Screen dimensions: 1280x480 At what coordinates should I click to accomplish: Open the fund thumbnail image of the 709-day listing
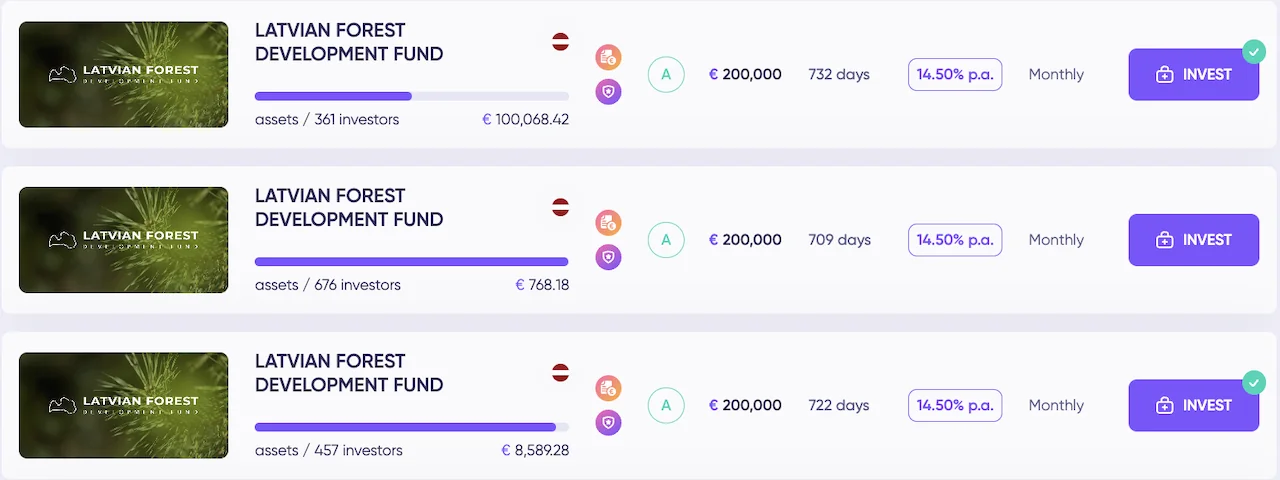pos(124,240)
